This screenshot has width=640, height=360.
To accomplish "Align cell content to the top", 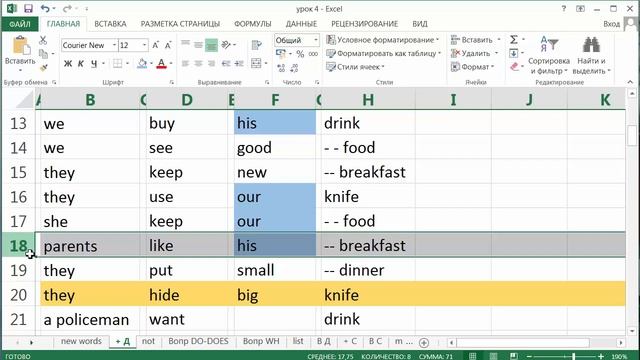I will coord(185,44).
